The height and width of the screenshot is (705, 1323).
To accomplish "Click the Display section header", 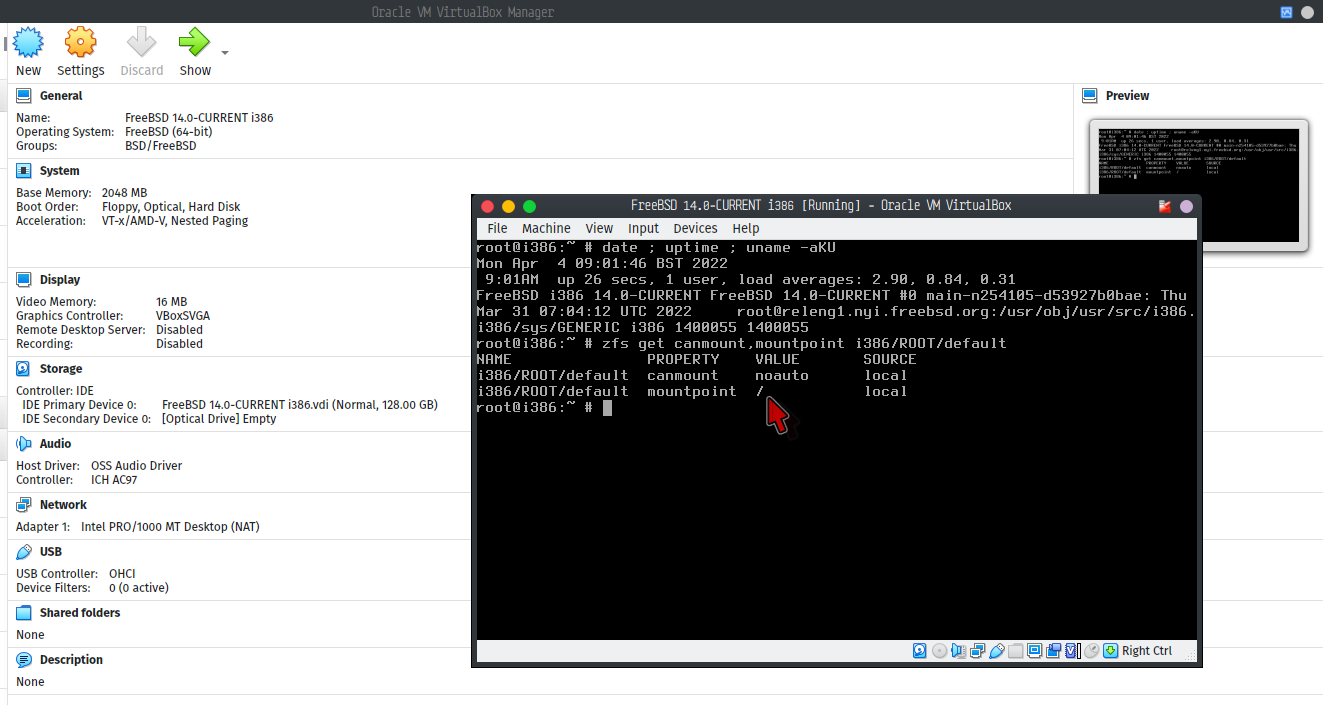I will 59,280.
